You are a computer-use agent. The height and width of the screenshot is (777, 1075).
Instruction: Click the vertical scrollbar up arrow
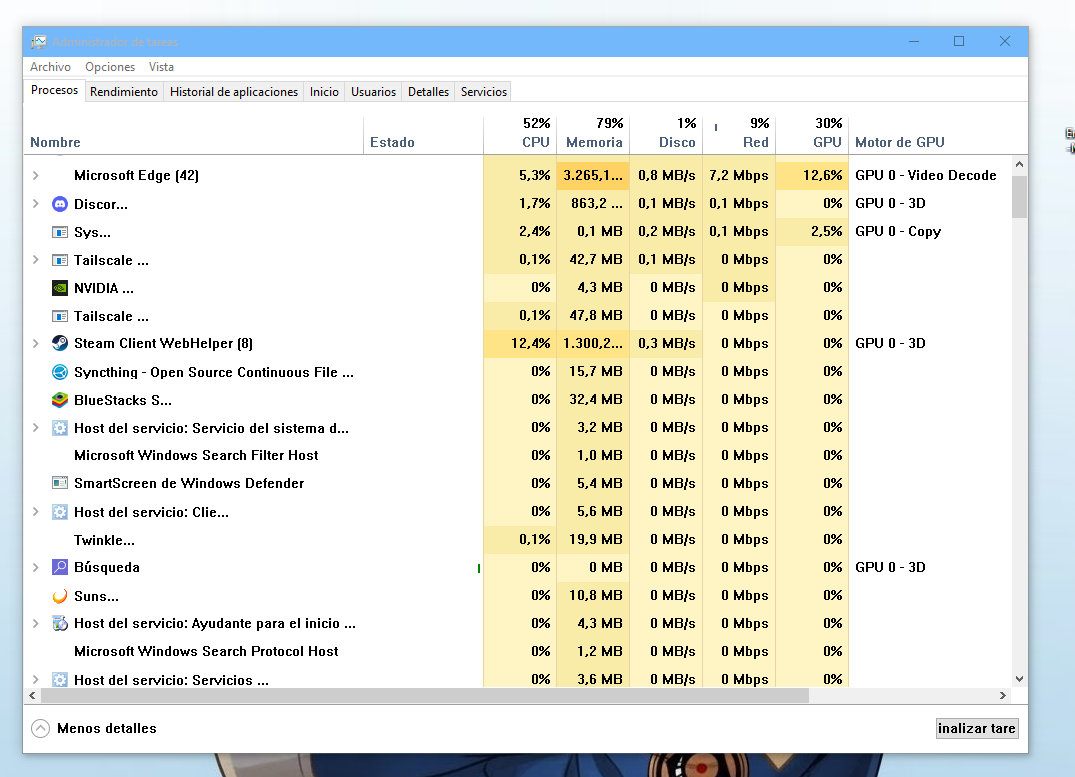(x=1019, y=164)
